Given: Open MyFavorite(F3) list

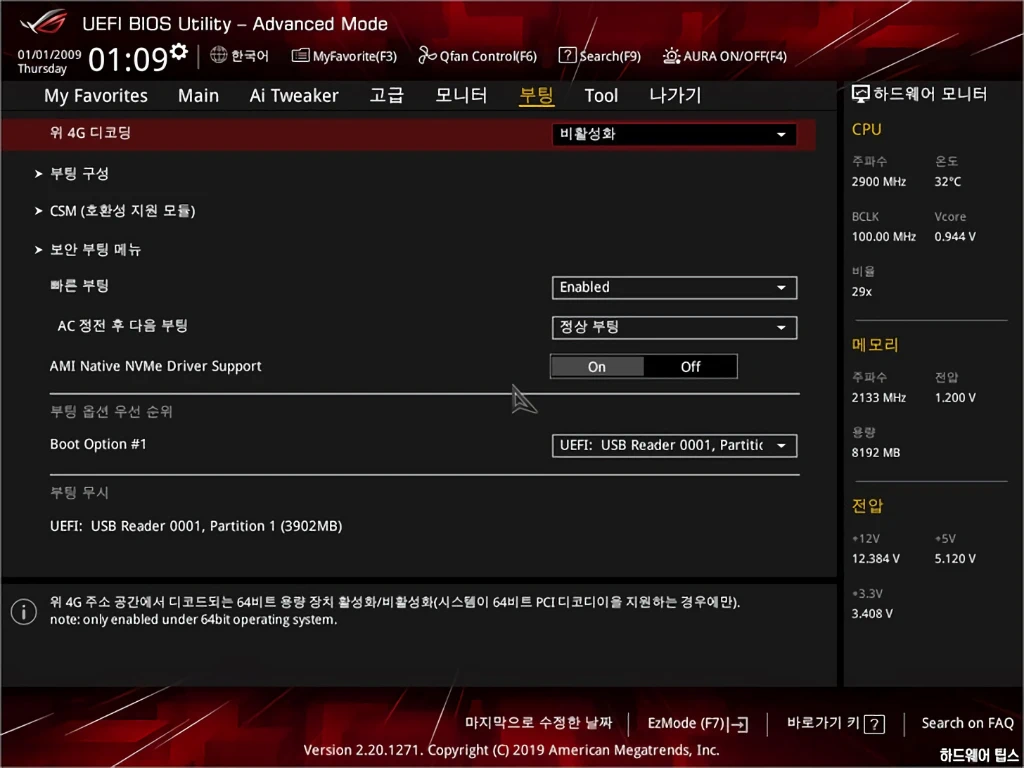Looking at the screenshot, I should pyautogui.click(x=344, y=56).
